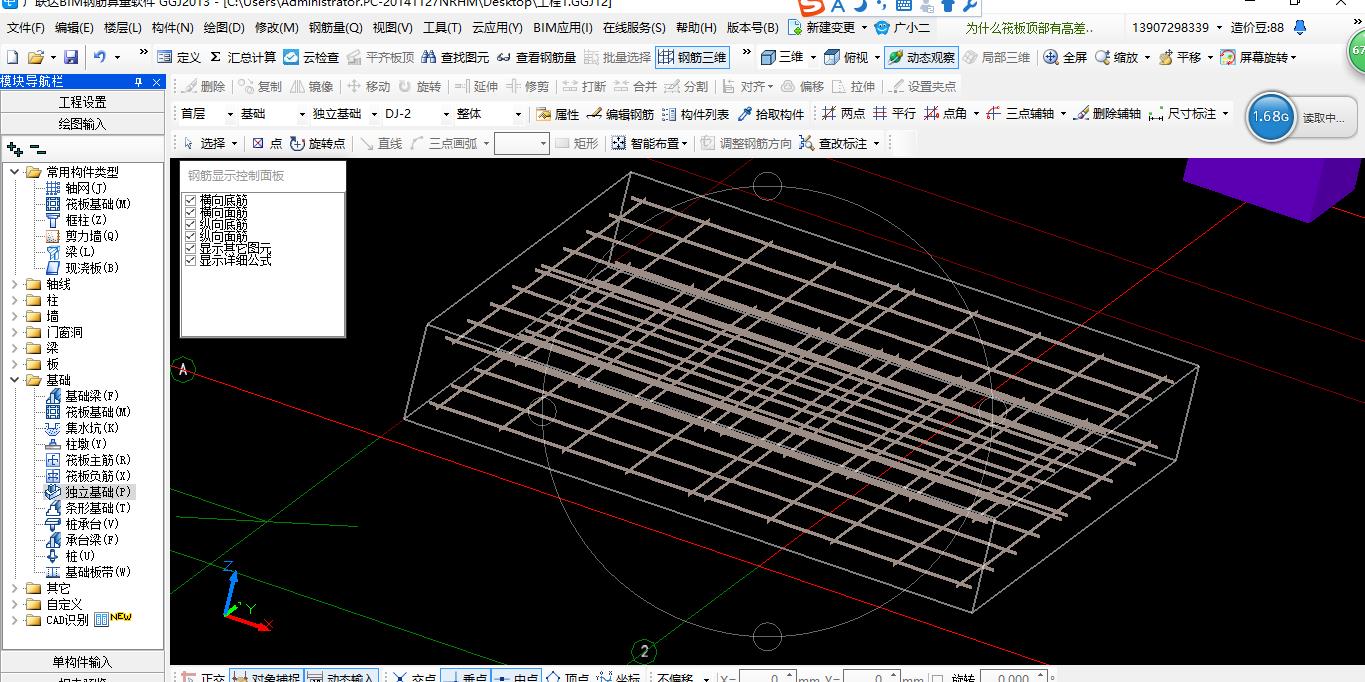The image size is (1365, 682).
Task: Click 删除辅轴 delete auxiliary axis
Action: 1106,114
